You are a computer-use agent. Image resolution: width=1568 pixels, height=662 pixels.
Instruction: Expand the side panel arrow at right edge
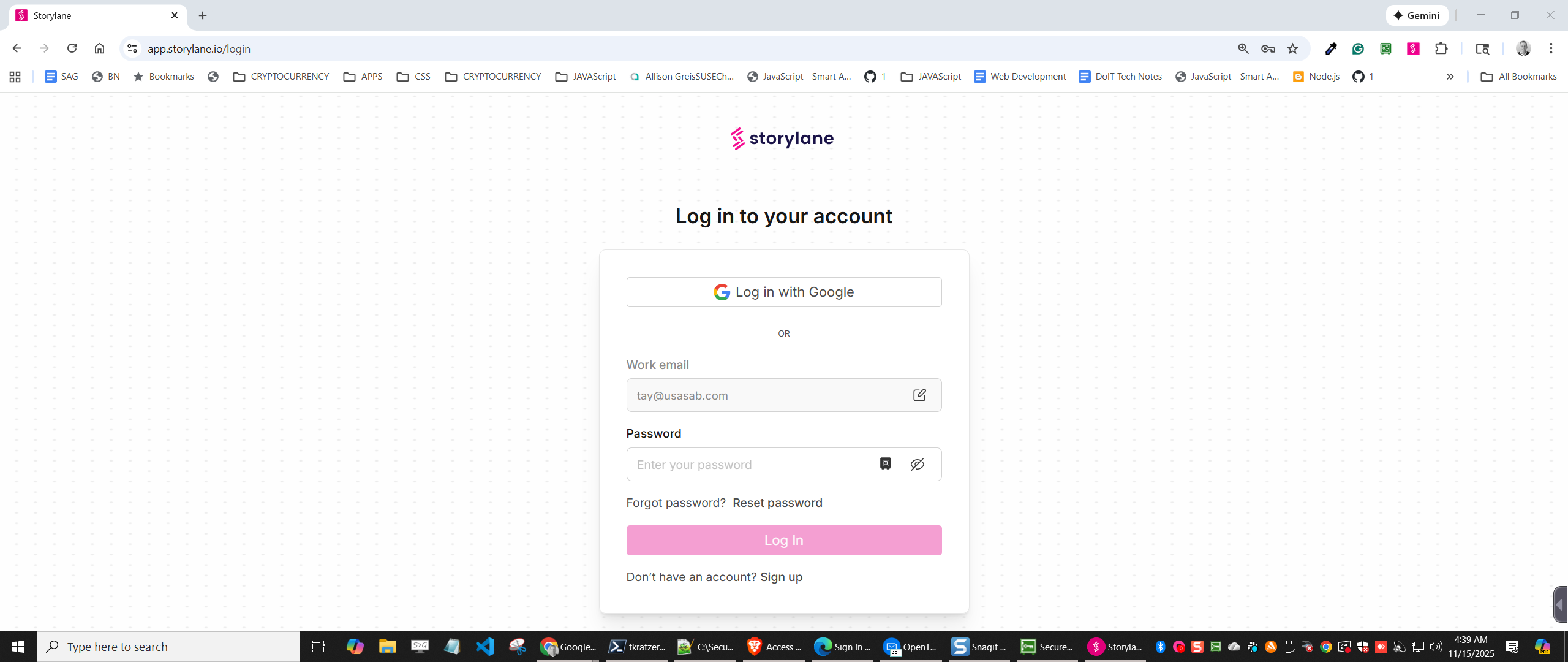[1559, 604]
